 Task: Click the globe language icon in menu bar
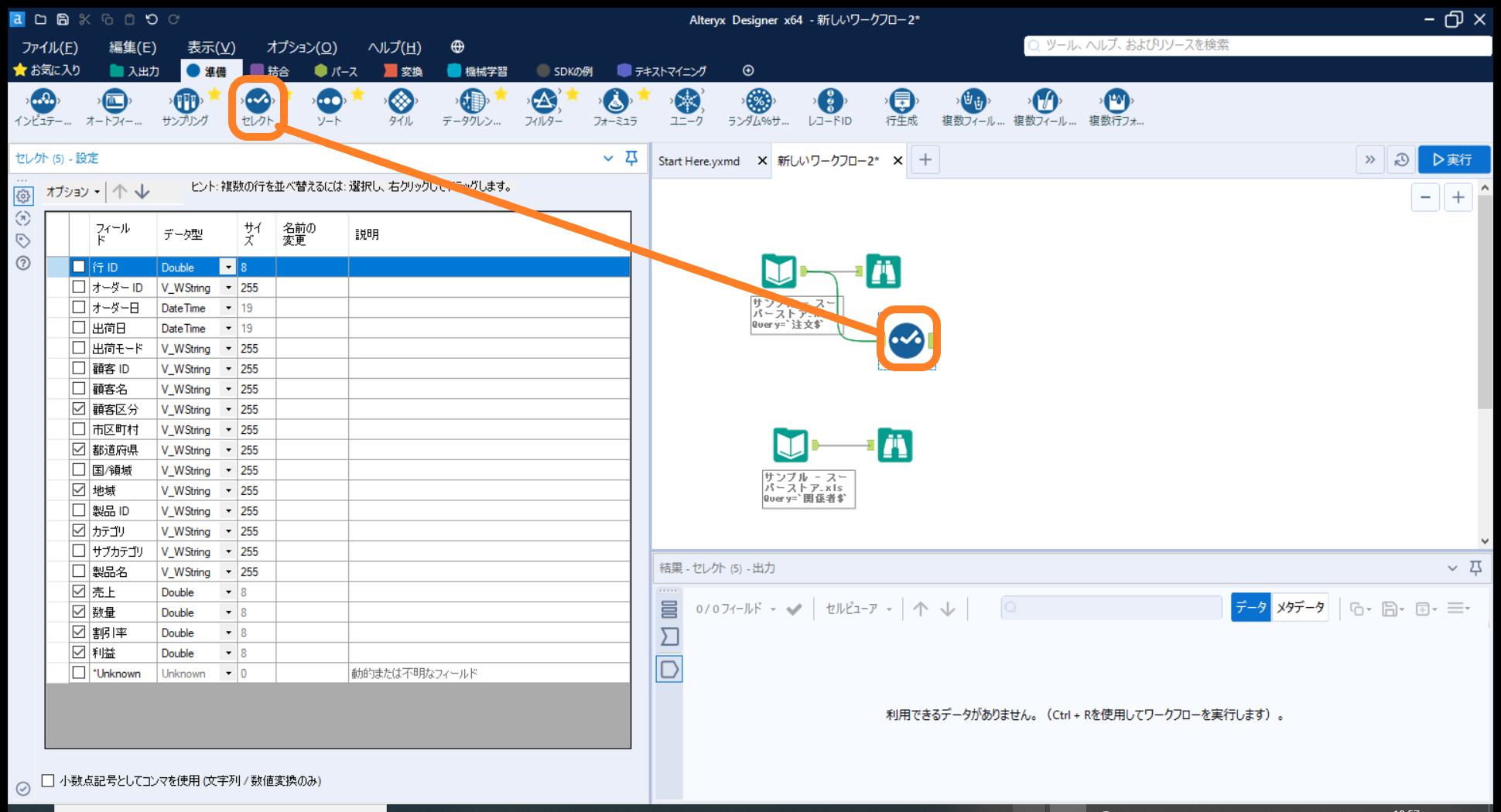point(457,47)
